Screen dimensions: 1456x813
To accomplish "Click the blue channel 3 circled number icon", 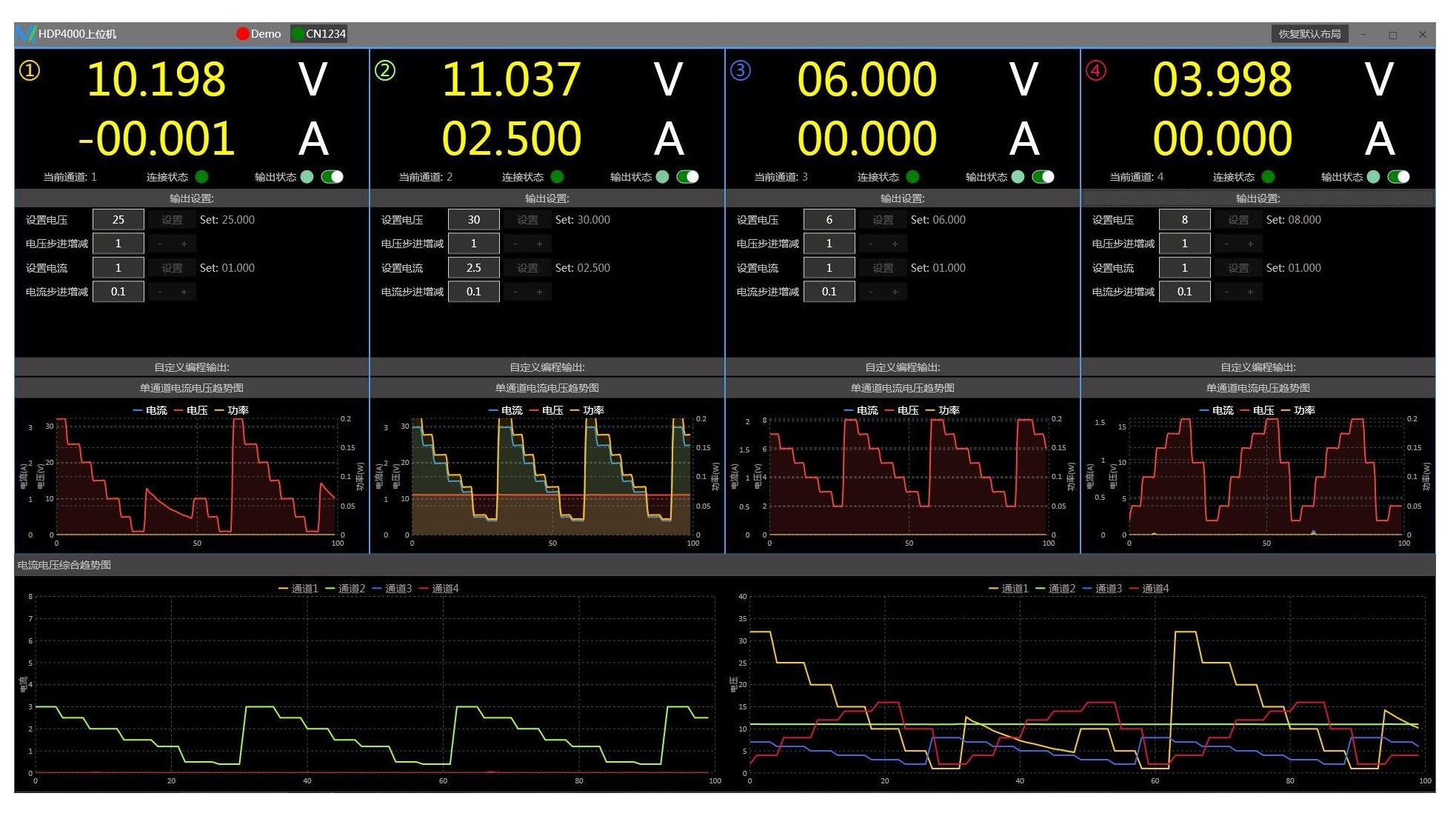I will pos(741,71).
